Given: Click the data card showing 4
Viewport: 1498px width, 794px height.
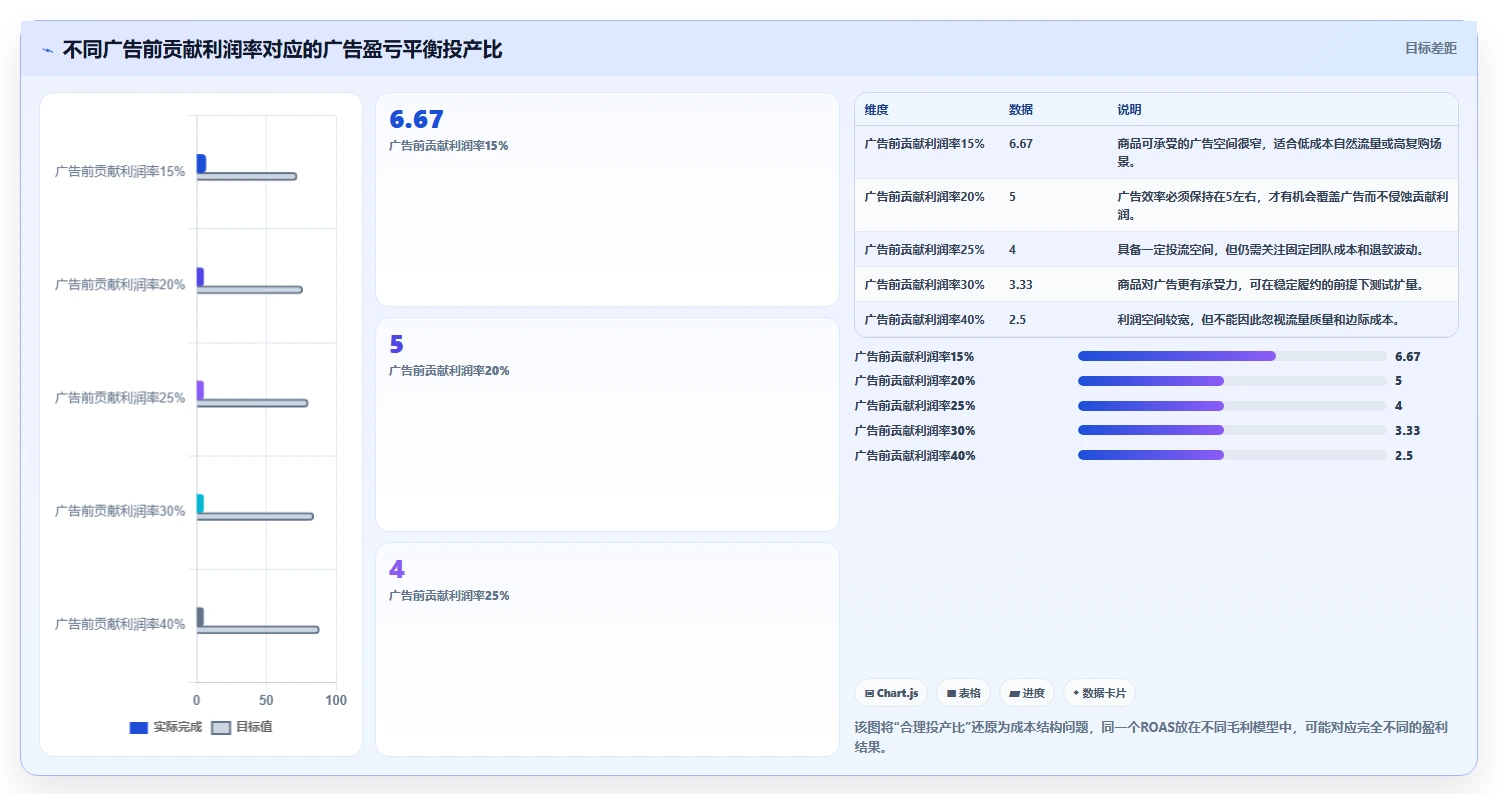Looking at the screenshot, I should pyautogui.click(x=607, y=649).
